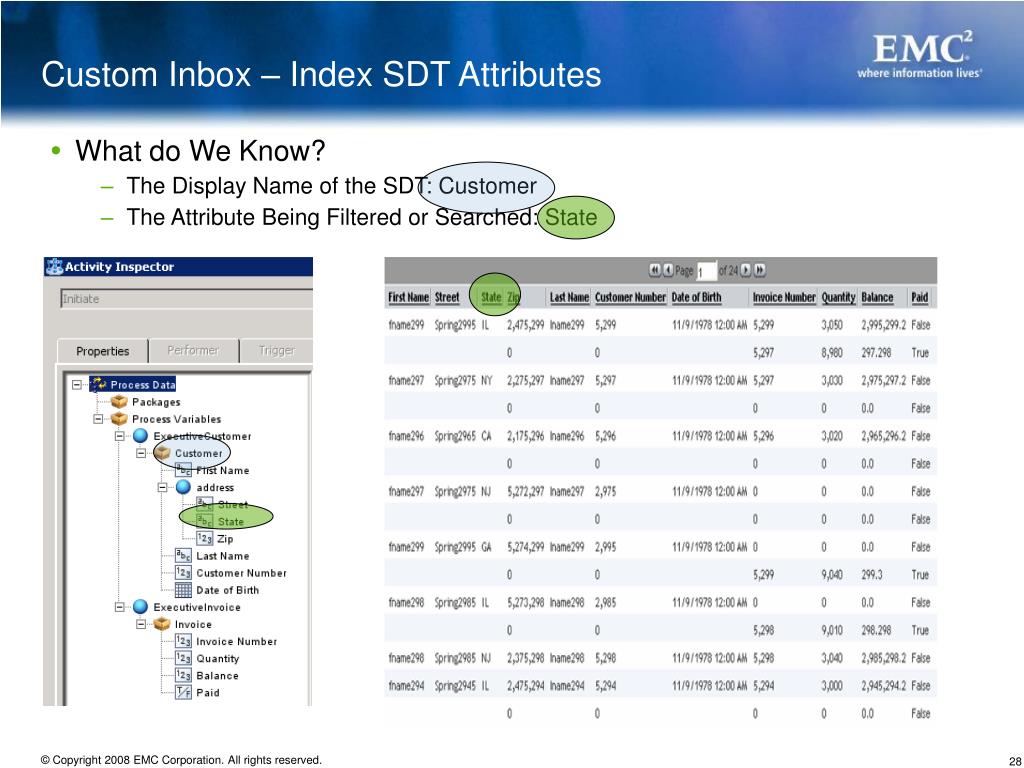Collapse the Process Variables node
Image resolution: width=1024 pixels, height=768 pixels.
point(98,419)
